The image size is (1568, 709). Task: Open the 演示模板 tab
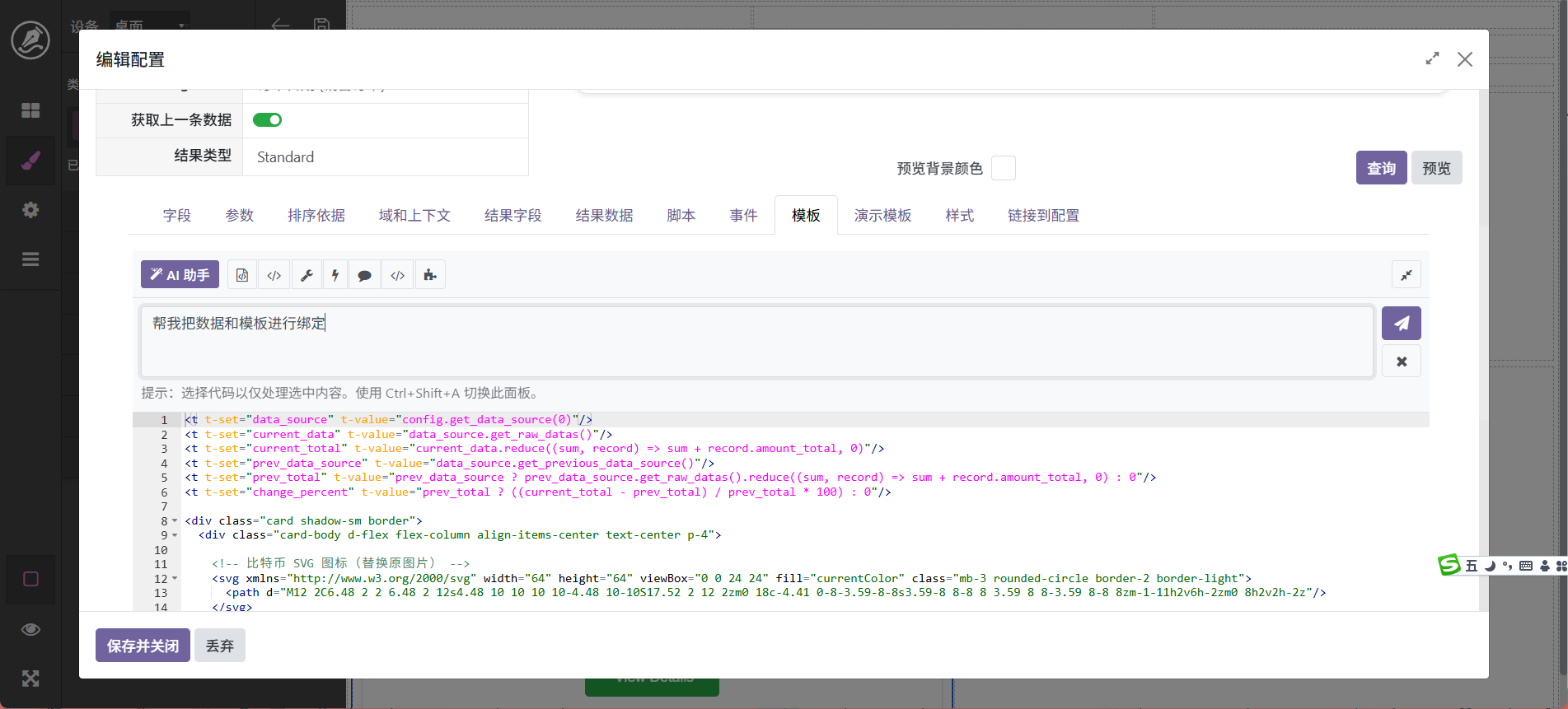pos(882,216)
